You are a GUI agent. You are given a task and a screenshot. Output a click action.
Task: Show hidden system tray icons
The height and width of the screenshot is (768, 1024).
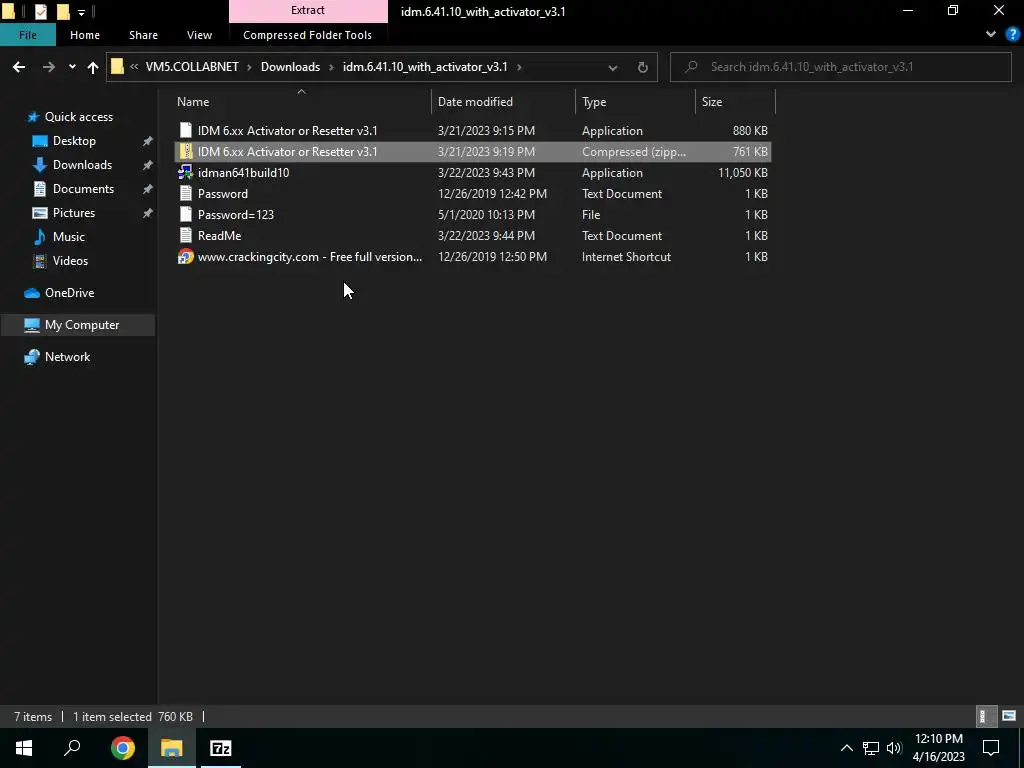pos(846,748)
